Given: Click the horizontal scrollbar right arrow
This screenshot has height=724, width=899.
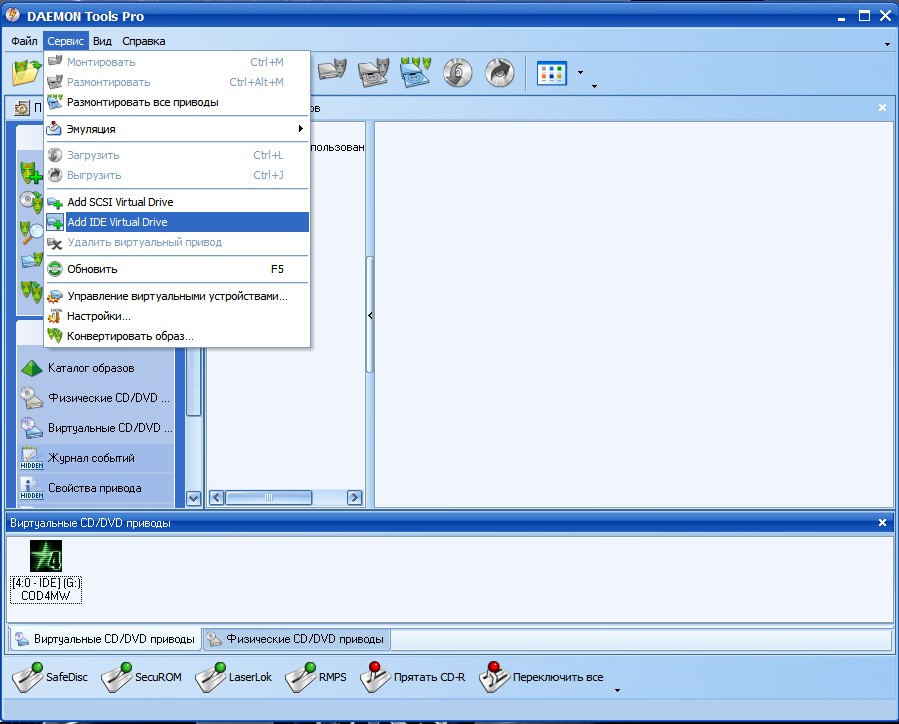Looking at the screenshot, I should tap(355, 498).
